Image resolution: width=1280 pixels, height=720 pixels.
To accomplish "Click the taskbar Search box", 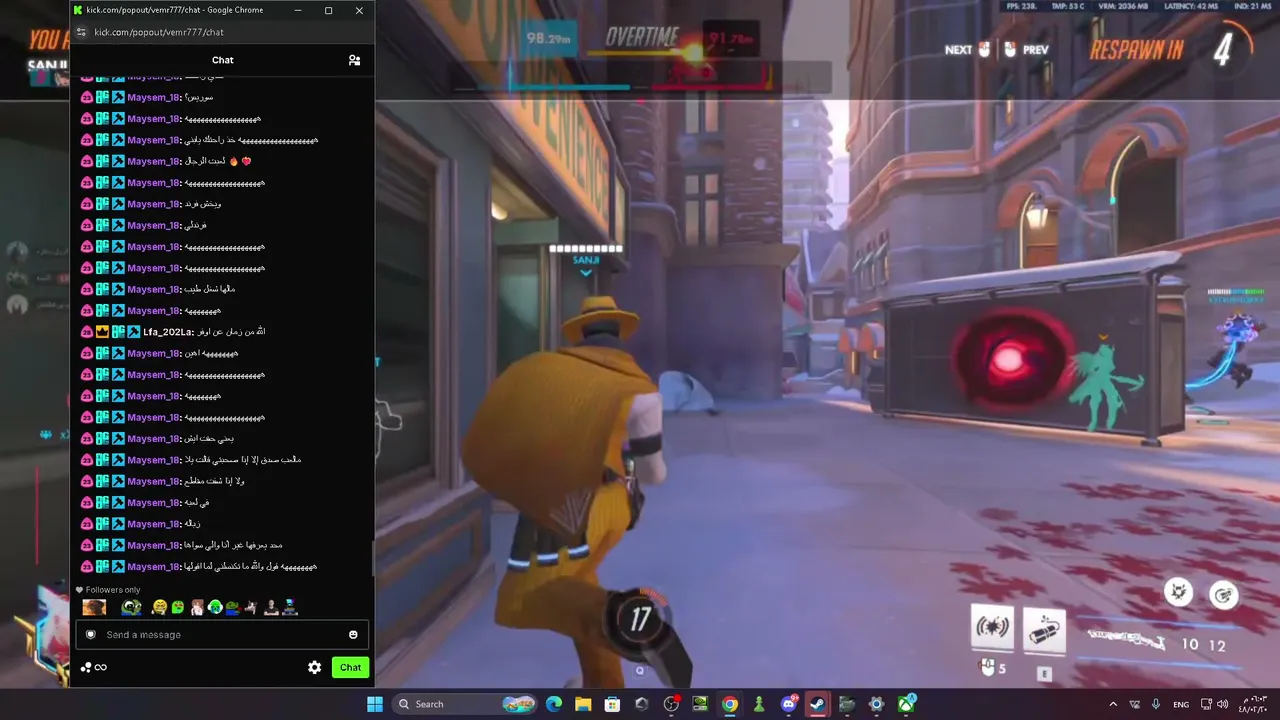I will click(x=466, y=704).
